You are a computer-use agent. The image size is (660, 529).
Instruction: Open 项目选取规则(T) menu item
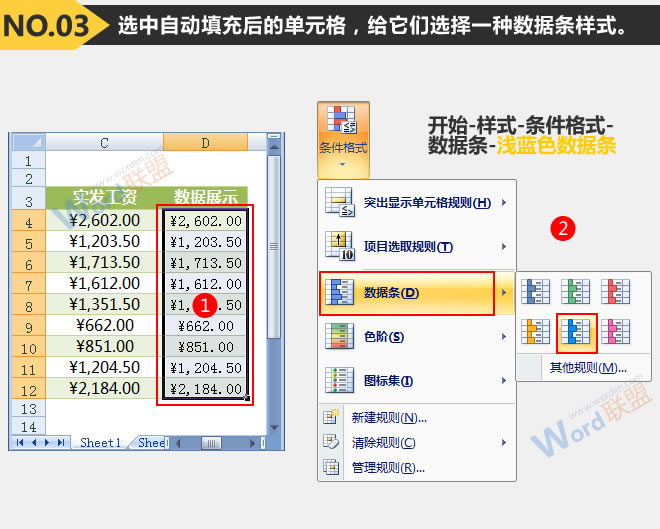pos(417,247)
